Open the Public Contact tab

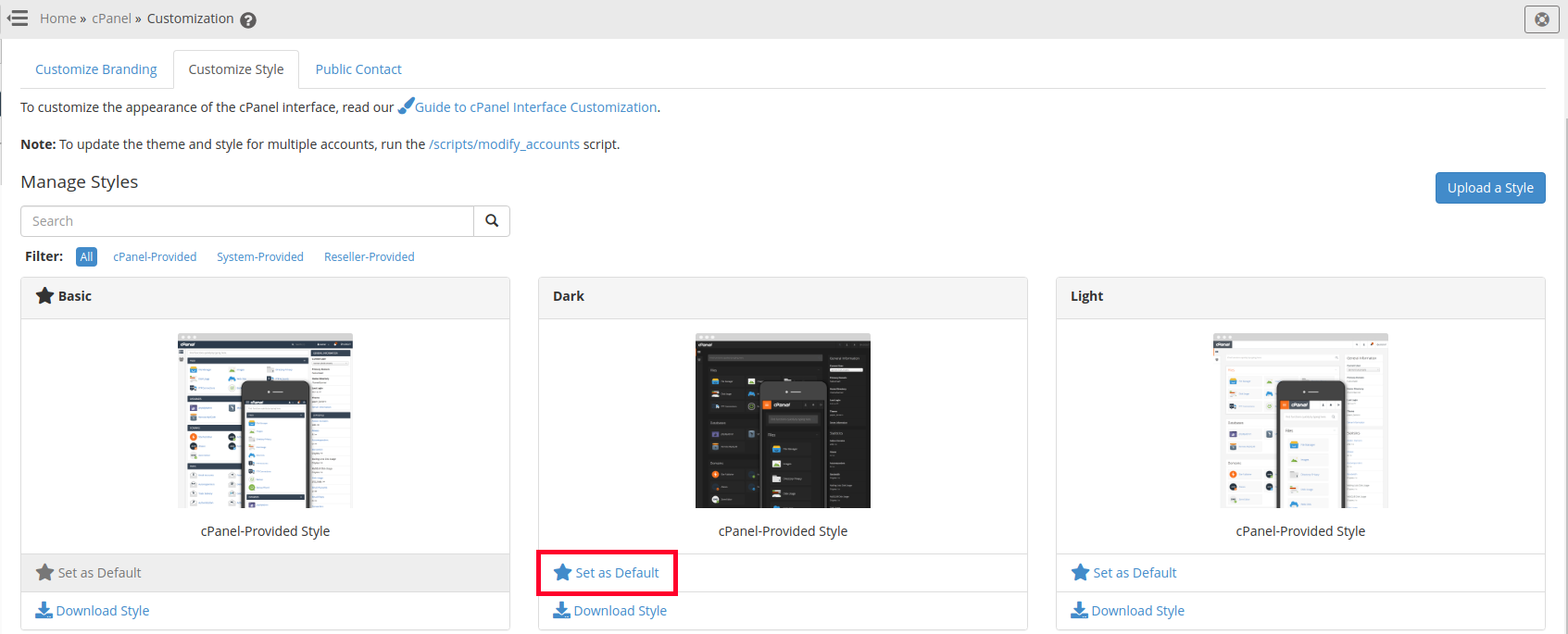(x=358, y=69)
